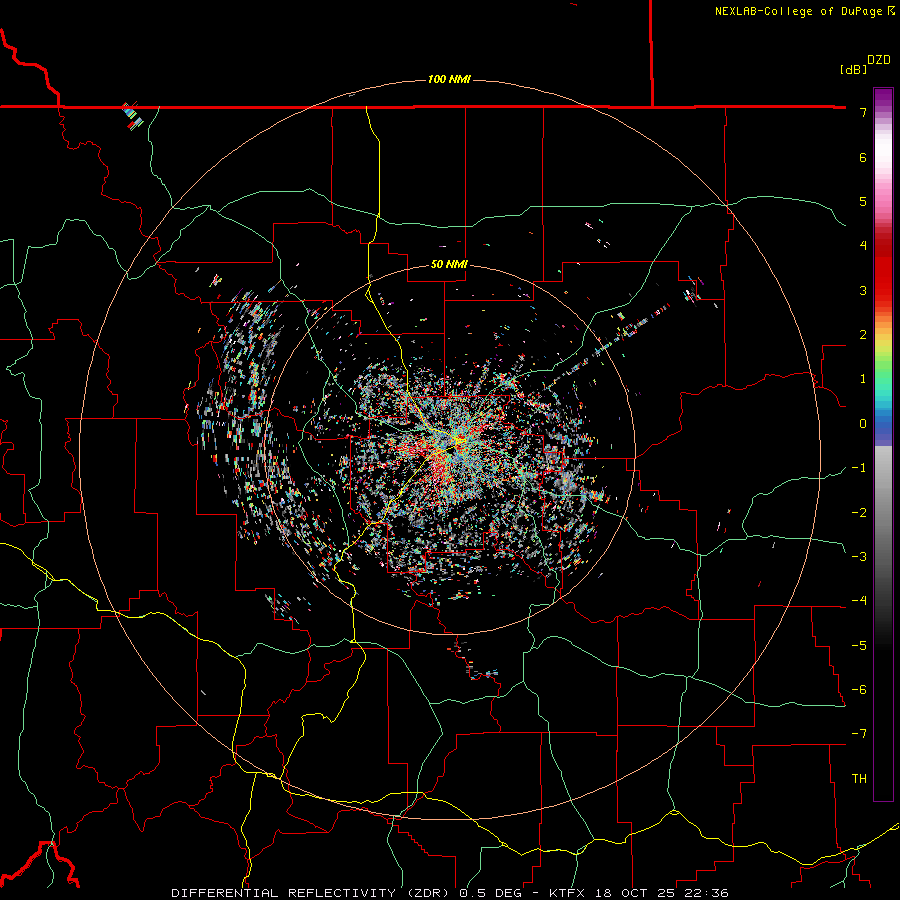Click the 100 NMI range ring label
Image resolution: width=900 pixels, height=900 pixels.
click(449, 79)
